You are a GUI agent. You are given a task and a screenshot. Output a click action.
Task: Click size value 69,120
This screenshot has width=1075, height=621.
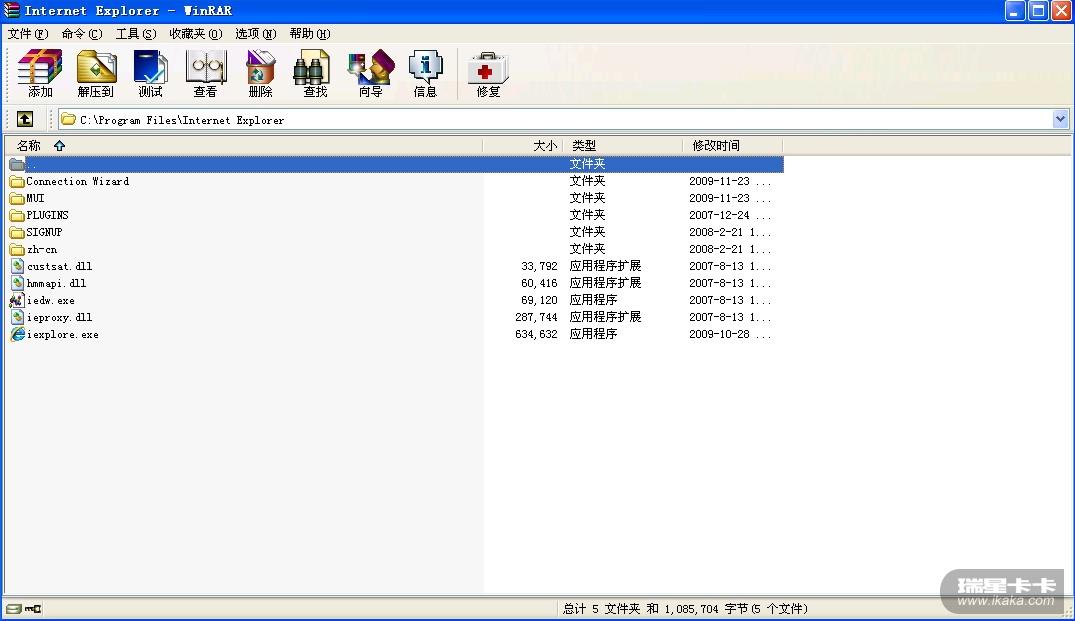pos(539,300)
